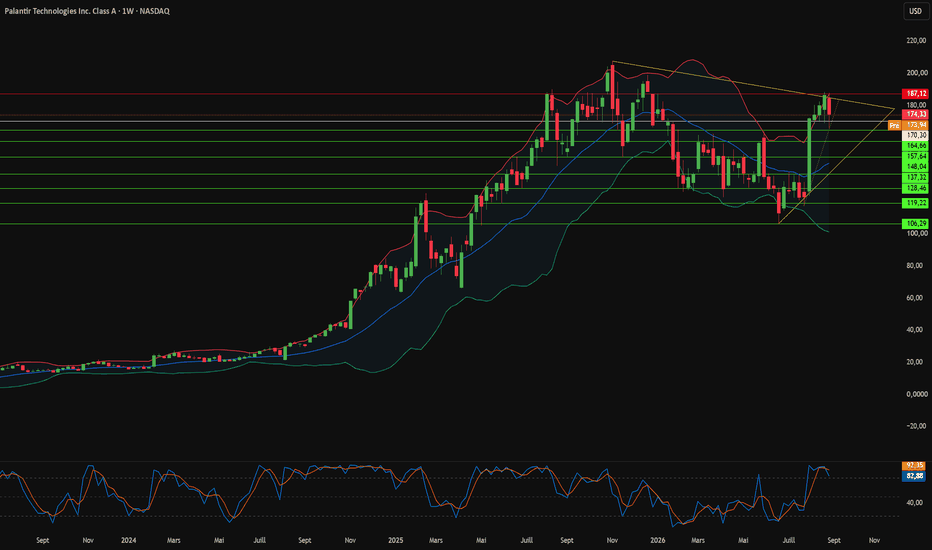Click the green 128,46 price level label
The image size is (932, 550).
[x=915, y=188]
